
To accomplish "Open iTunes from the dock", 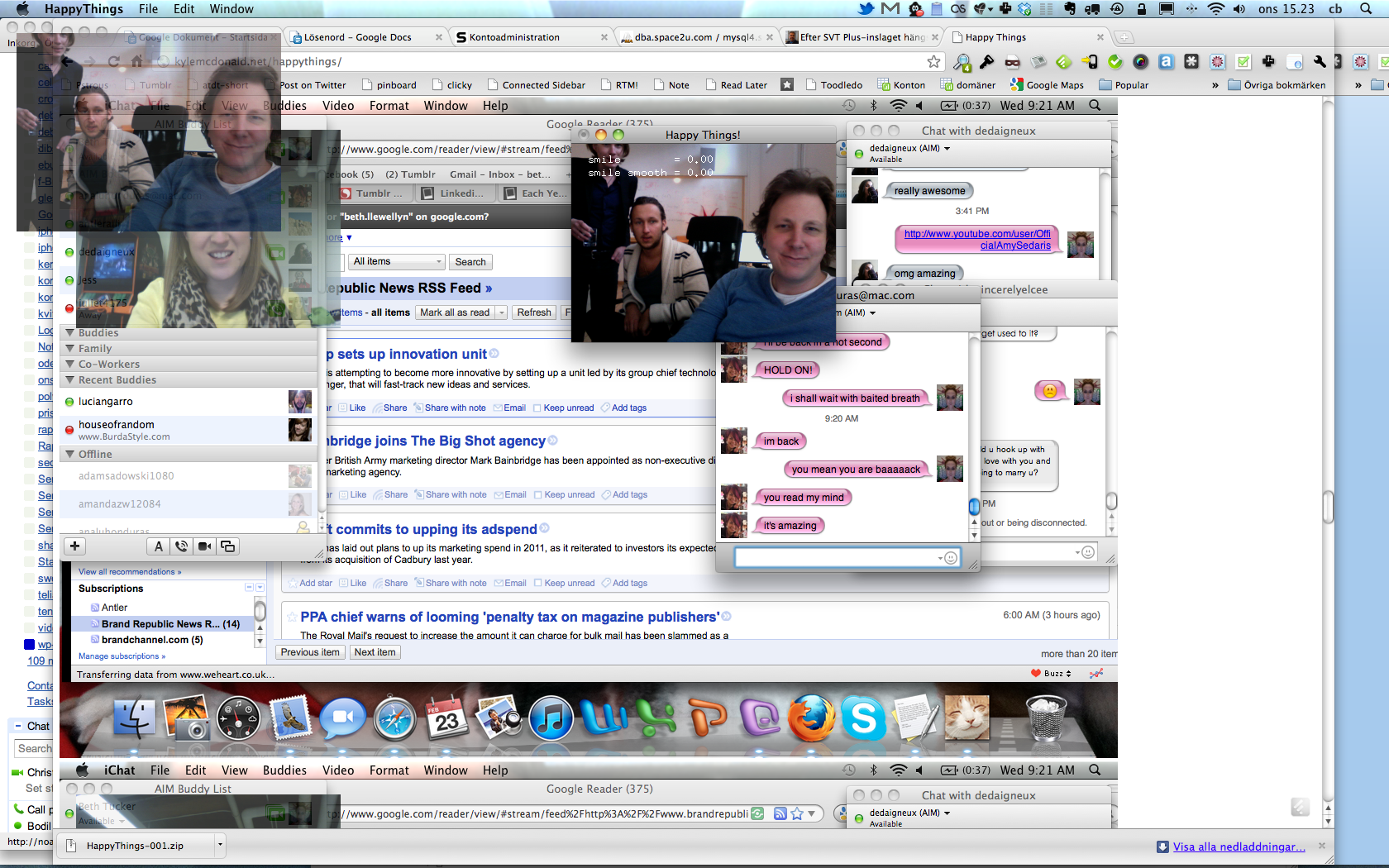I will [550, 718].
